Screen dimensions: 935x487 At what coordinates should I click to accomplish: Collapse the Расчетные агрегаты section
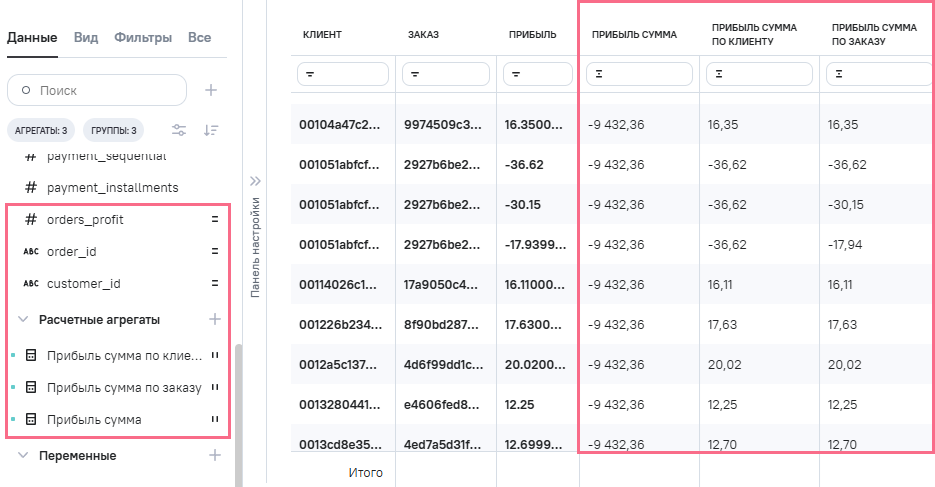pyautogui.click(x=23, y=319)
